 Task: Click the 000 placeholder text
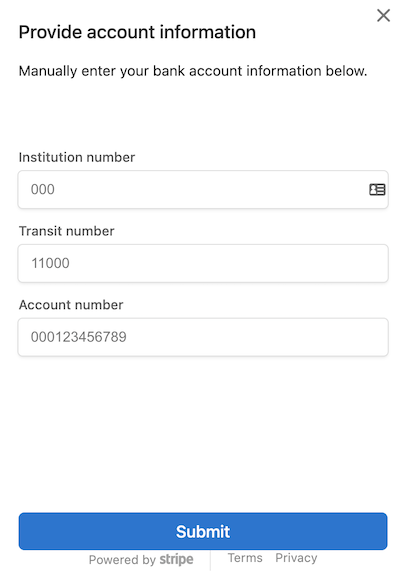[x=43, y=189]
